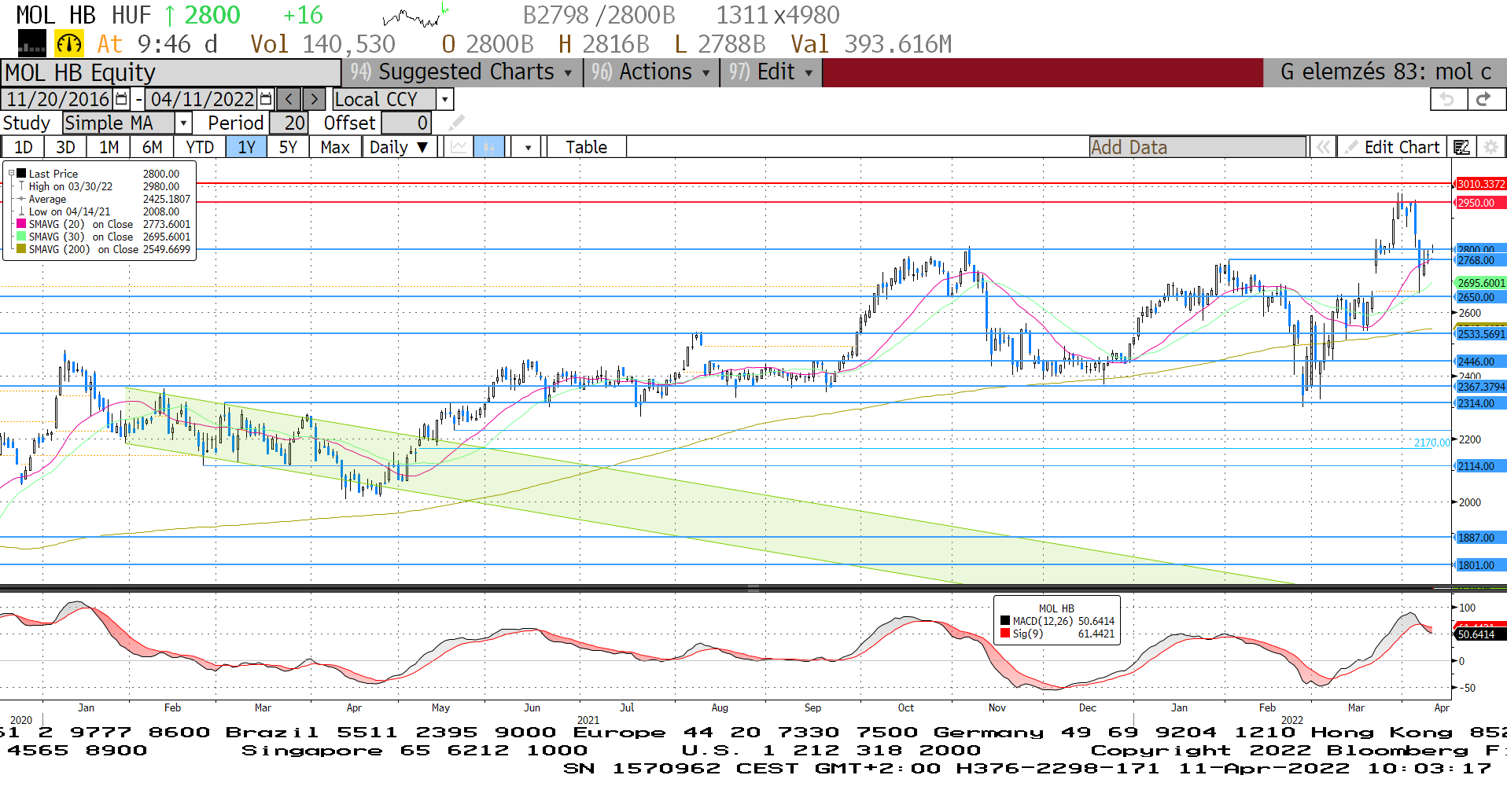Select the Max time range
The width and height of the screenshot is (1507, 812).
335,147
